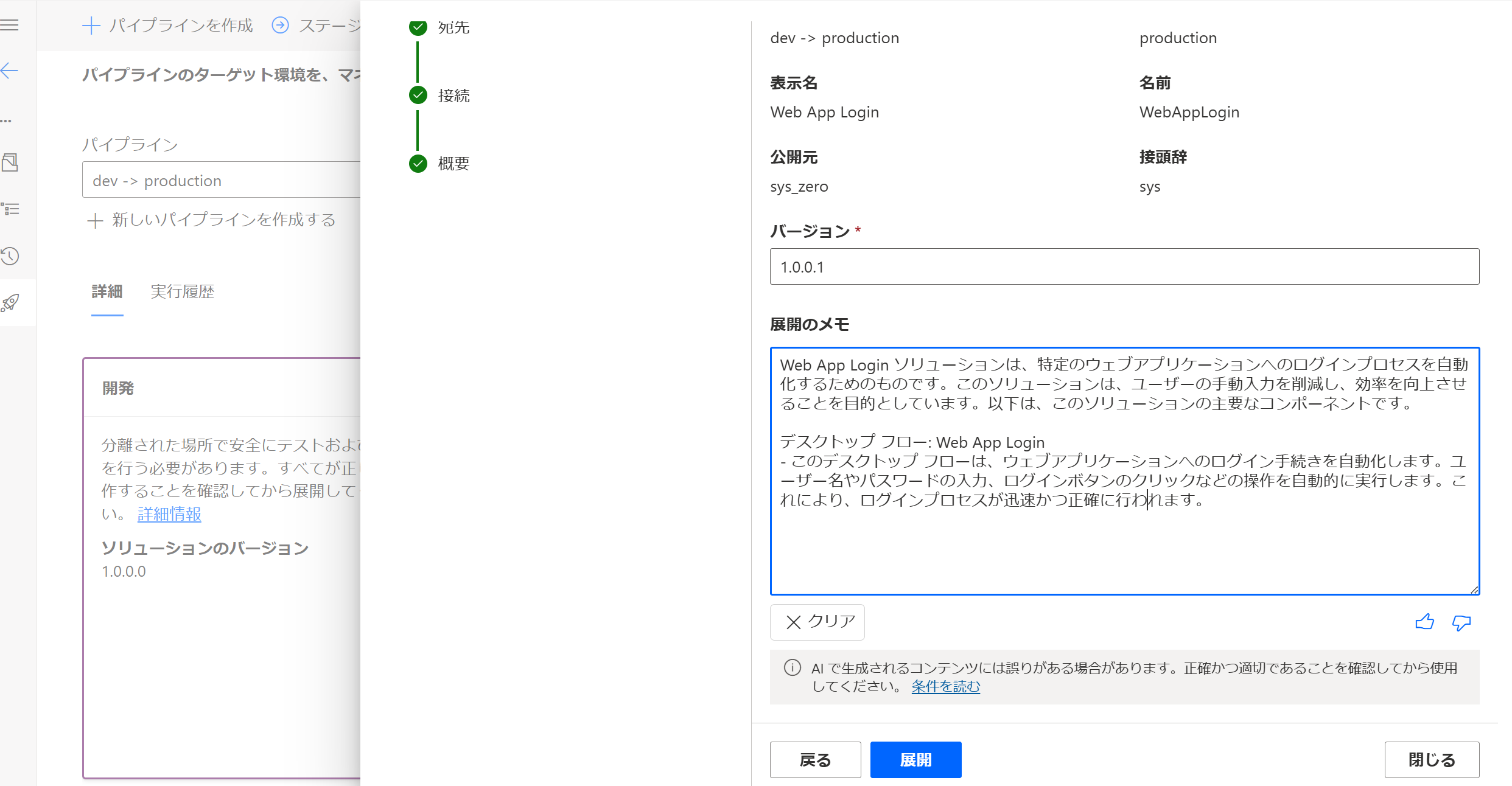Select the 接続 wizard step
This screenshot has width=1512, height=786.
coord(453,96)
